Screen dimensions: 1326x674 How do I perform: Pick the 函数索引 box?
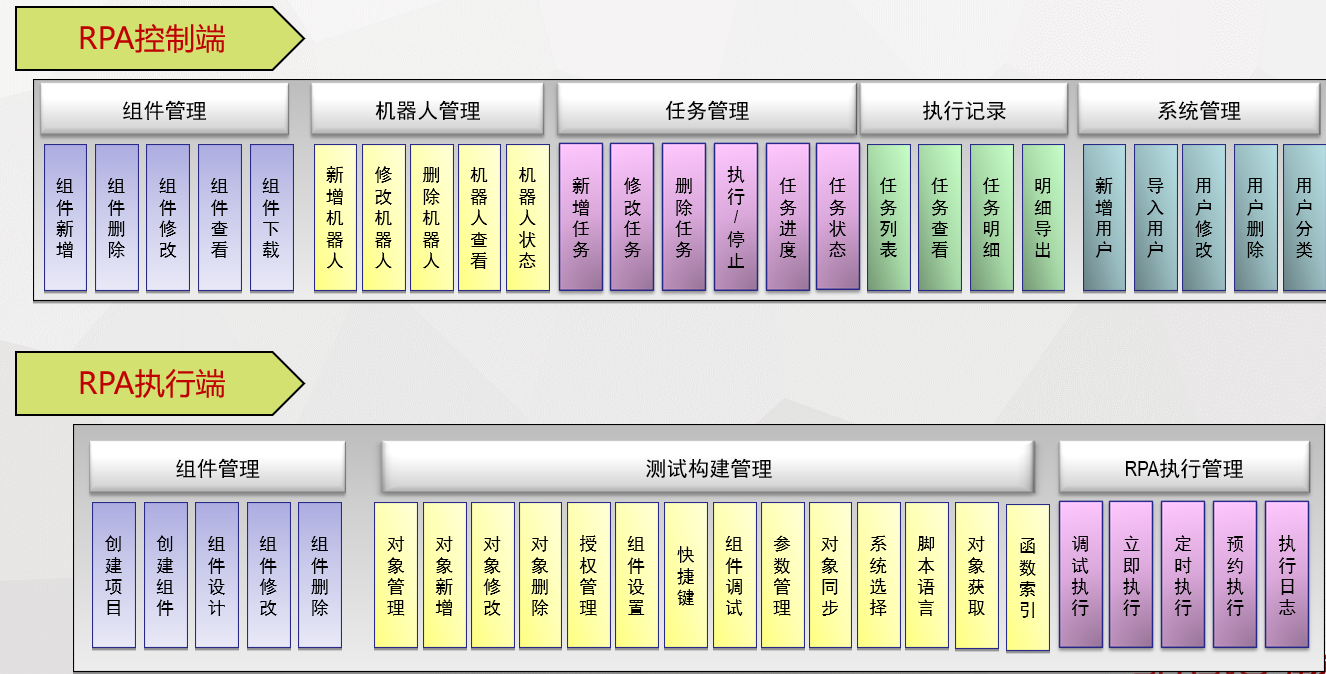click(1028, 578)
